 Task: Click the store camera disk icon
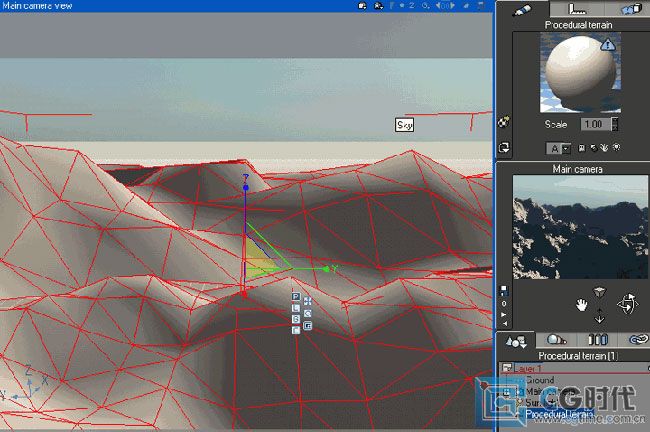504,290
